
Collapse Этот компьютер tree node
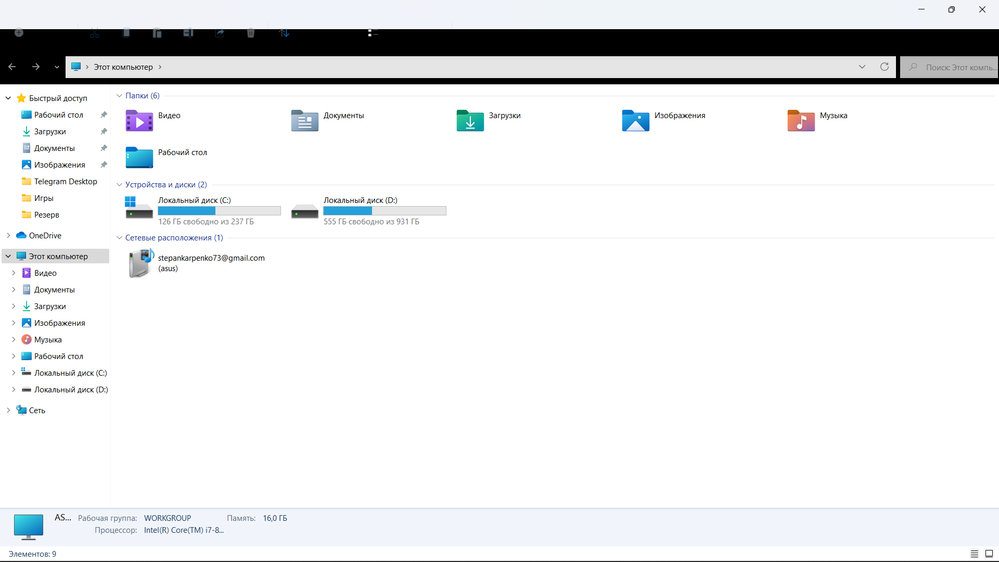[8, 256]
